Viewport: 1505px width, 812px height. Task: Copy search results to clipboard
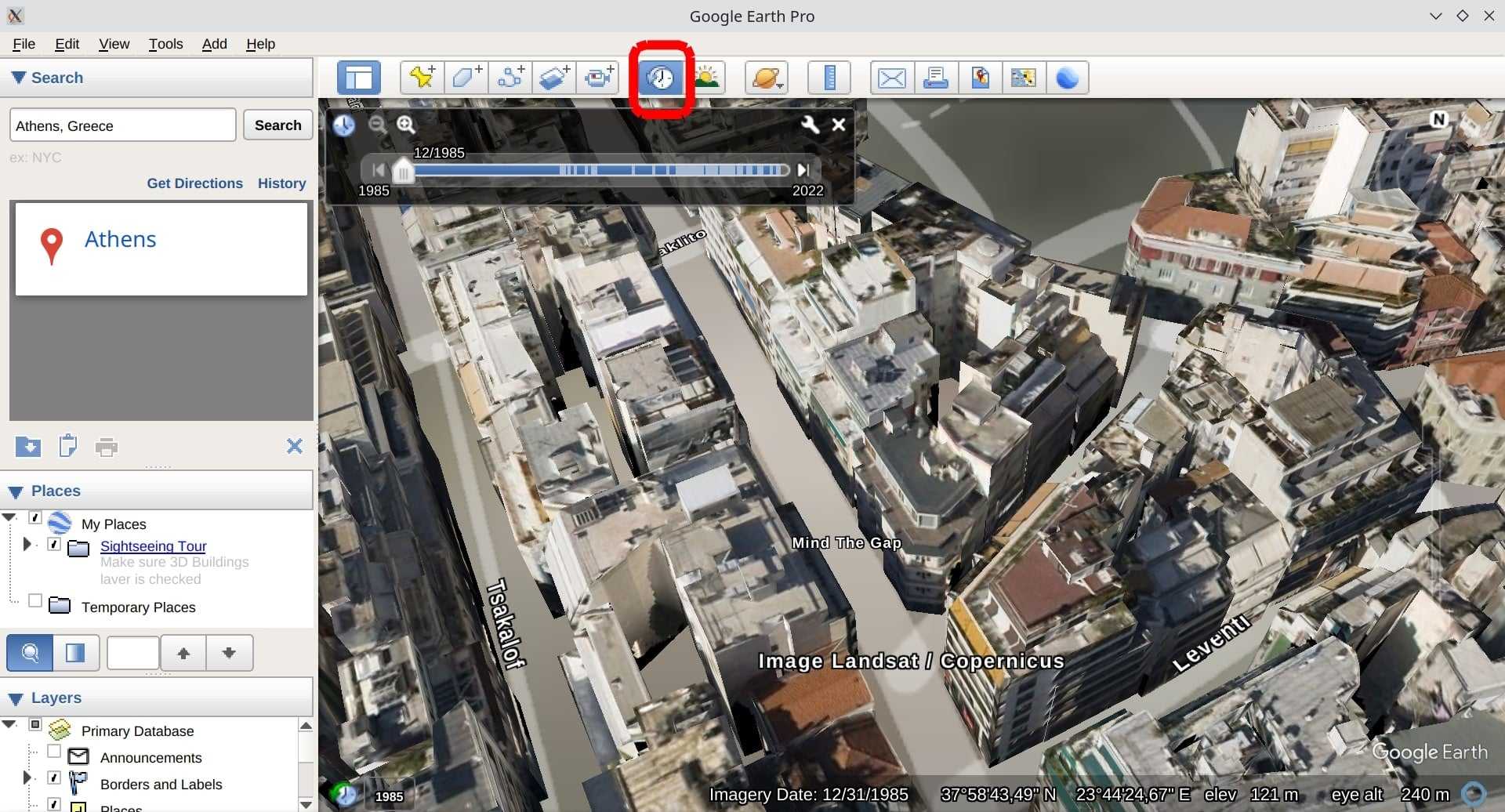(68, 446)
